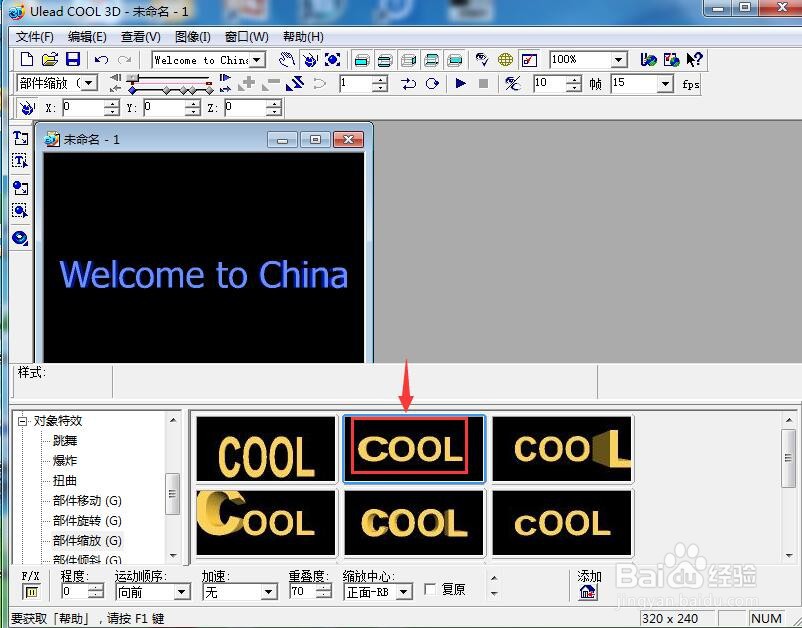Open the 文件(F) menu
The height and width of the screenshot is (628, 802).
(34, 37)
